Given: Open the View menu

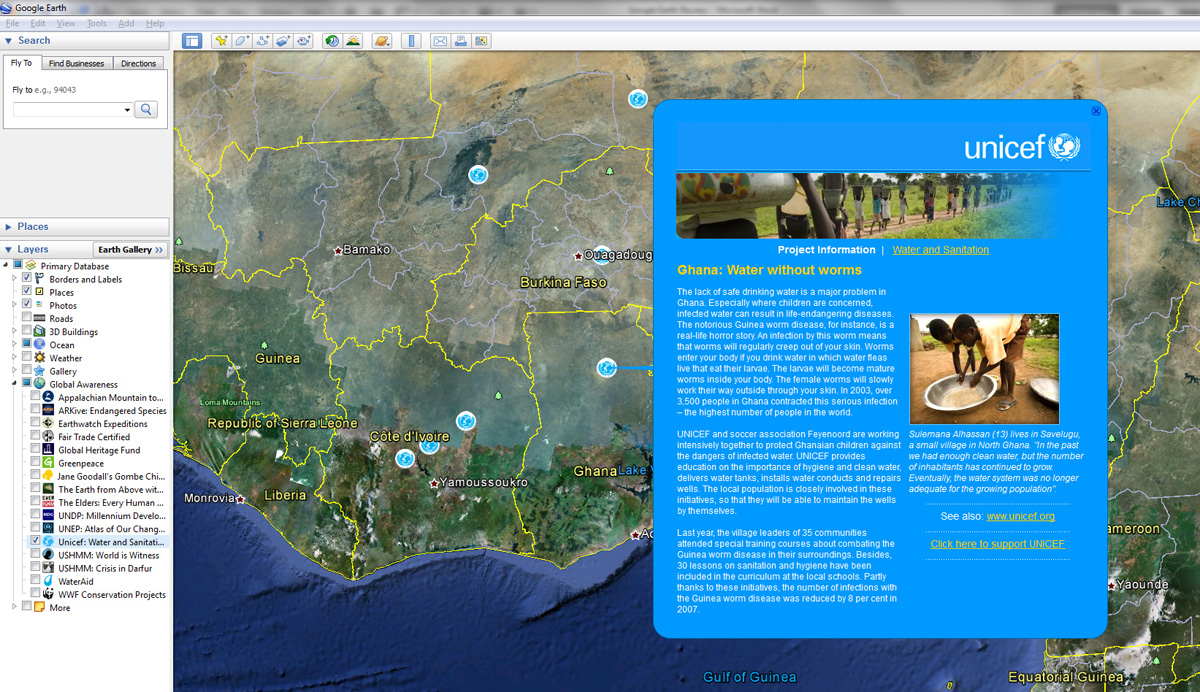Looking at the screenshot, I should pyautogui.click(x=66, y=23).
